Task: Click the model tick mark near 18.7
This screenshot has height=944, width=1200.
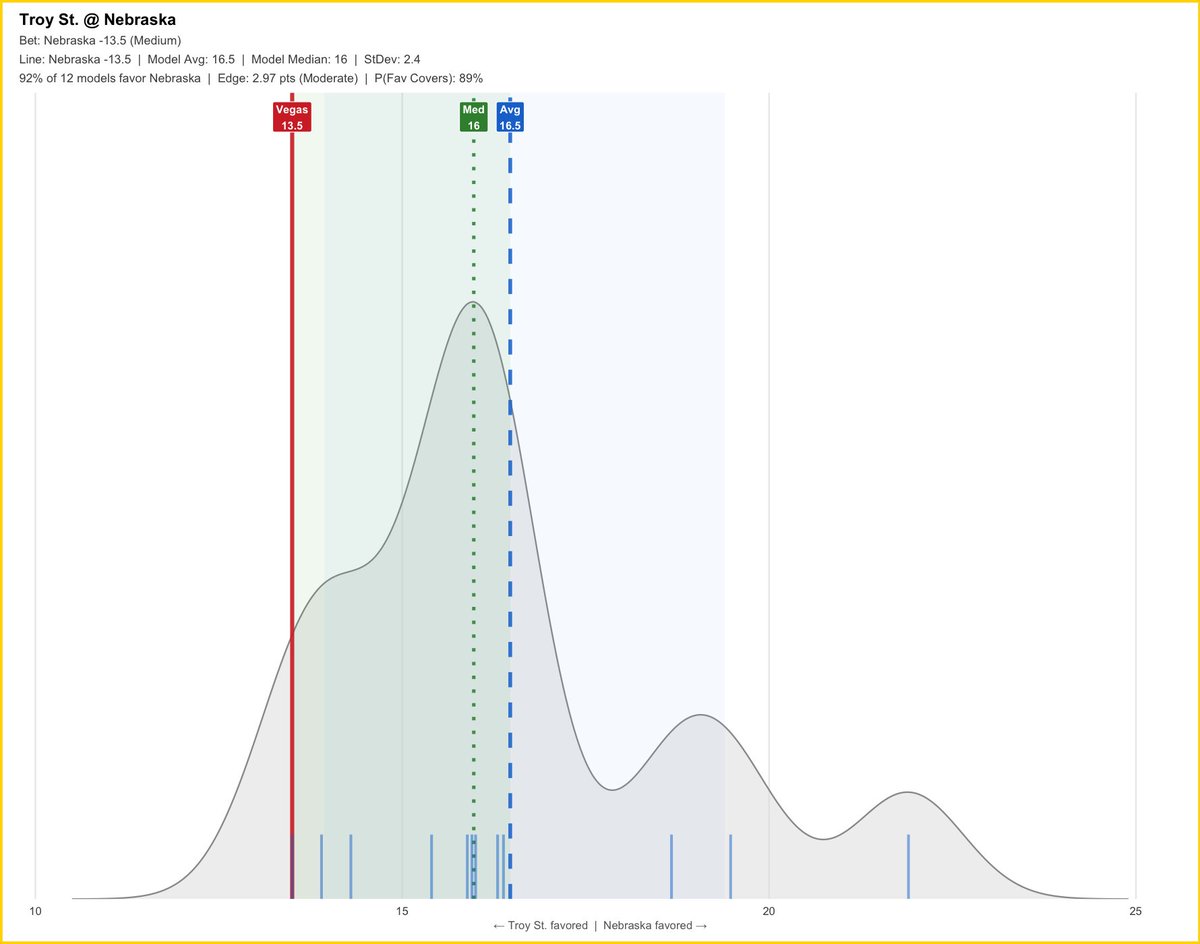Action: [671, 866]
